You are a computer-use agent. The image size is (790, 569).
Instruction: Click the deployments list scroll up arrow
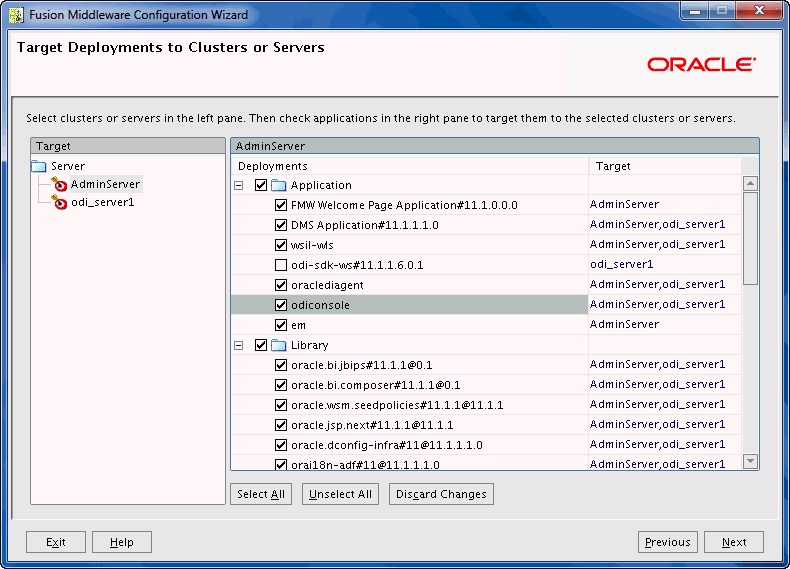(x=750, y=183)
